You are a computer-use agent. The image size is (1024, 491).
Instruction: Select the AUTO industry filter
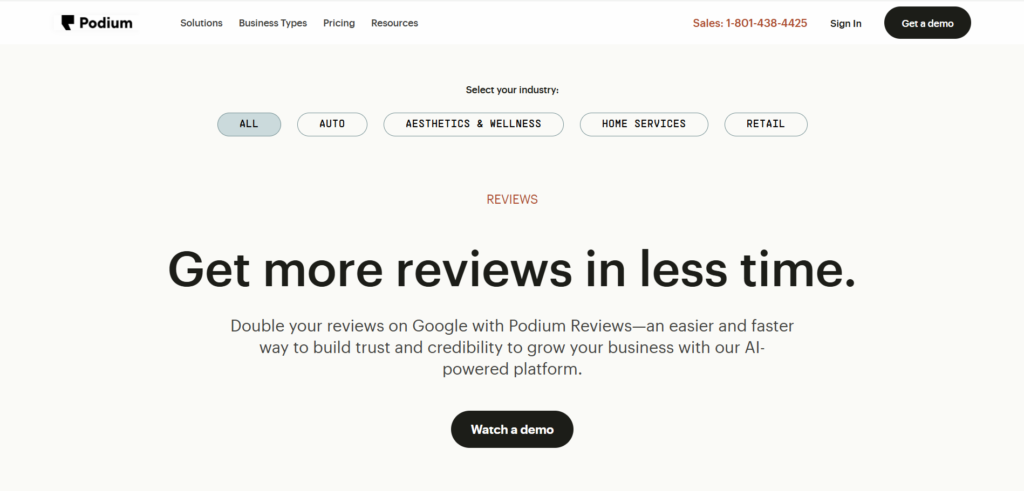click(x=332, y=124)
